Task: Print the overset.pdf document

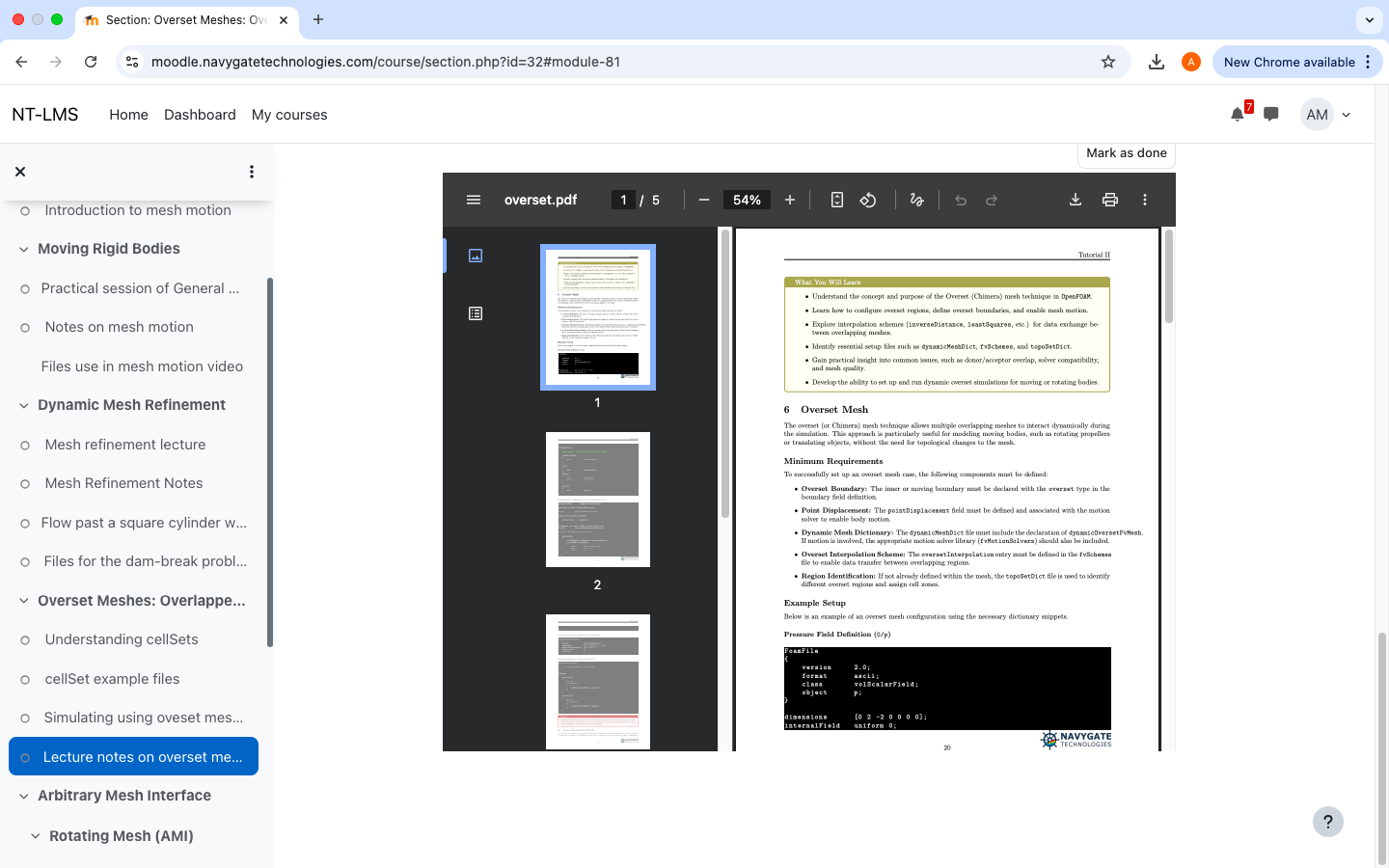Action: pyautogui.click(x=1109, y=200)
